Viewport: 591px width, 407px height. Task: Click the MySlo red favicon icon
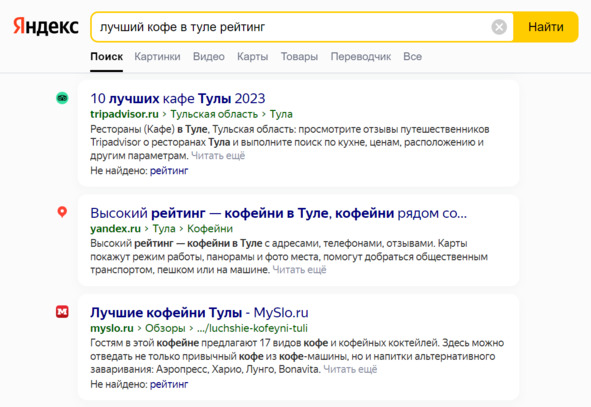tap(62, 312)
